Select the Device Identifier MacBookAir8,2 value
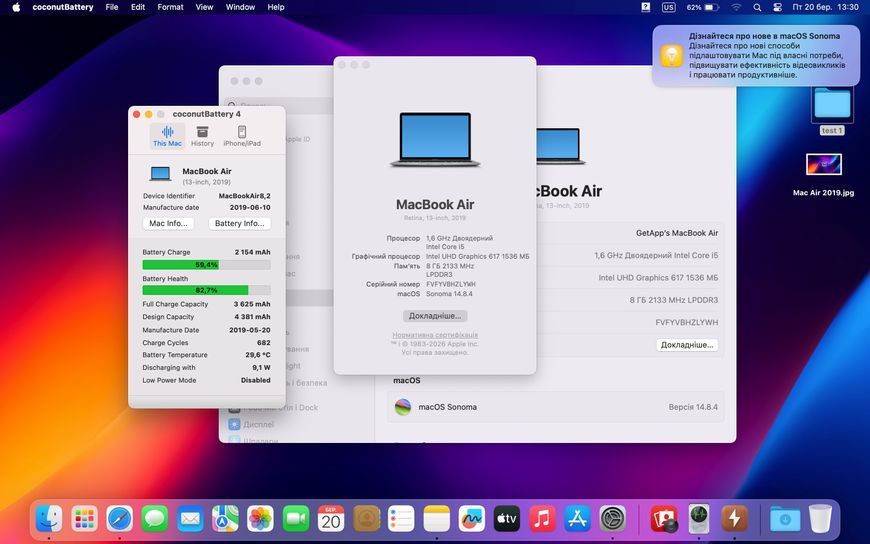The width and height of the screenshot is (870, 544). pos(245,196)
